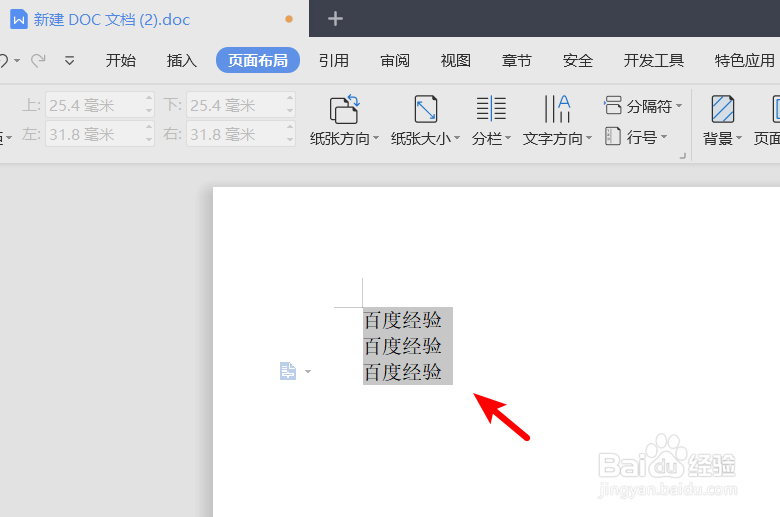Click the redo arrow icon
The width and height of the screenshot is (780, 517).
[x=38, y=61]
